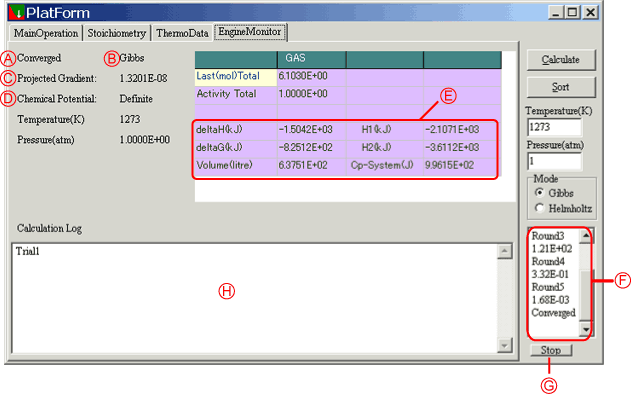
Task: Click Calculation Log scroll down arrow
Action: pos(505,345)
